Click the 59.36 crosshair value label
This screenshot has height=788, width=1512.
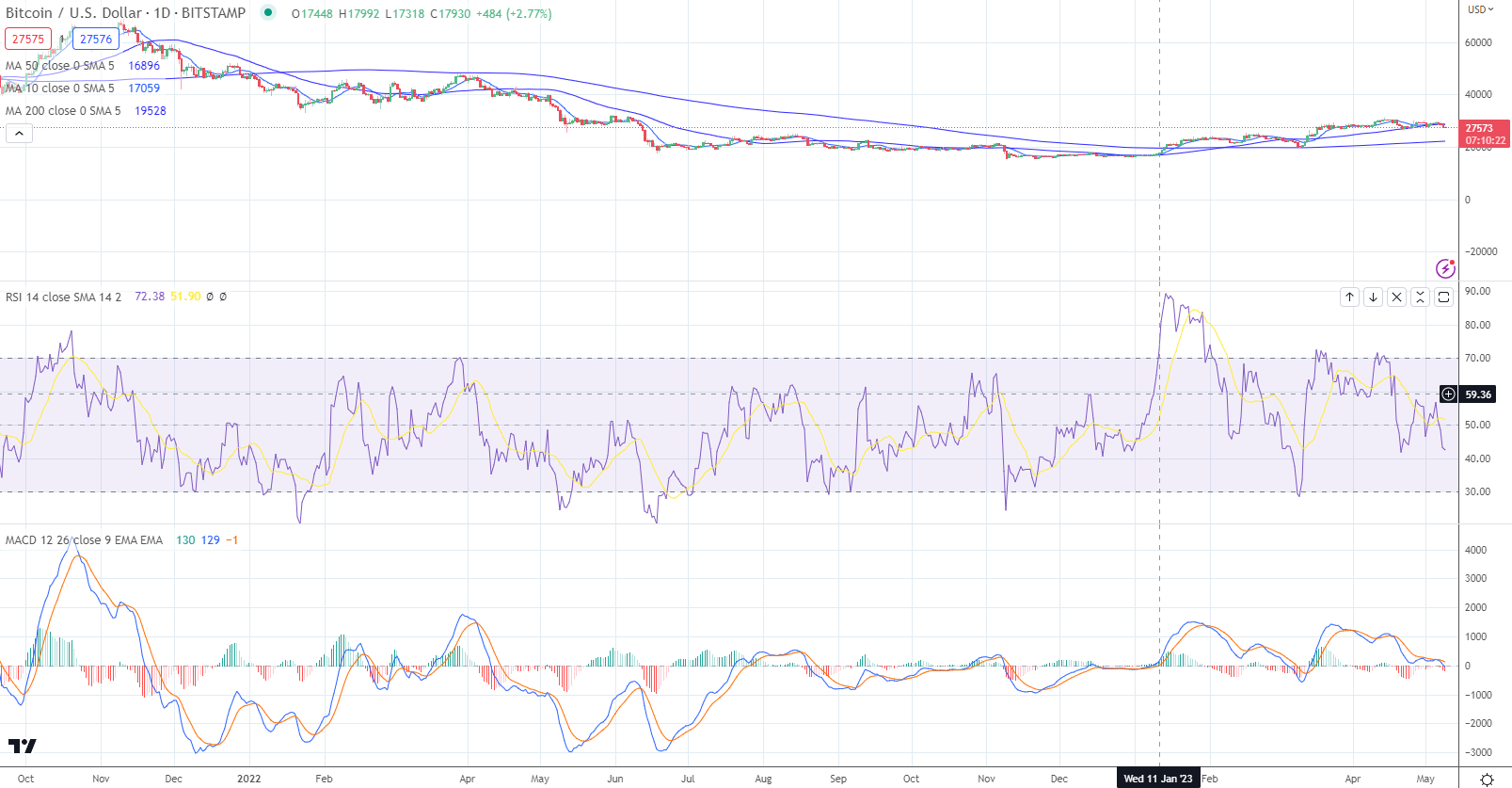click(x=1478, y=394)
